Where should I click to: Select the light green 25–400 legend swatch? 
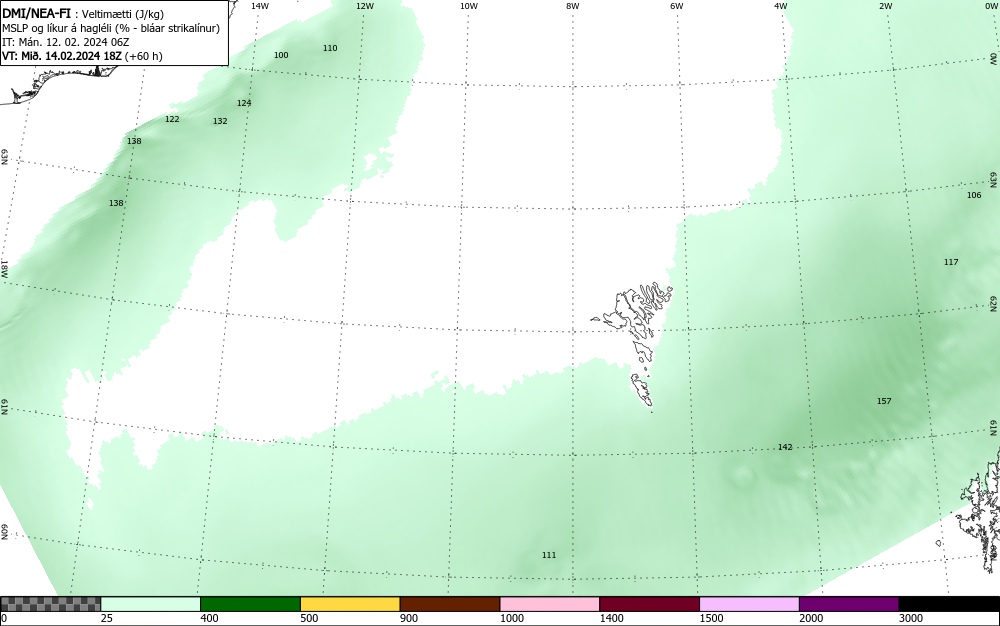[151, 604]
